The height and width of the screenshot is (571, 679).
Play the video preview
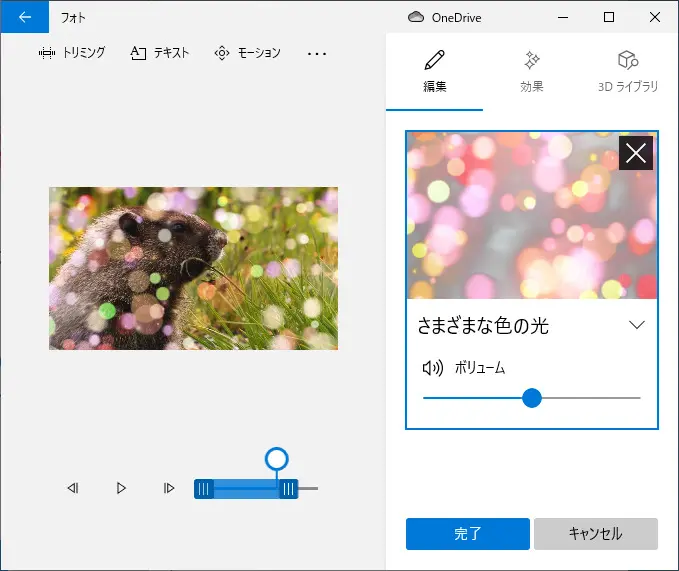[121, 488]
